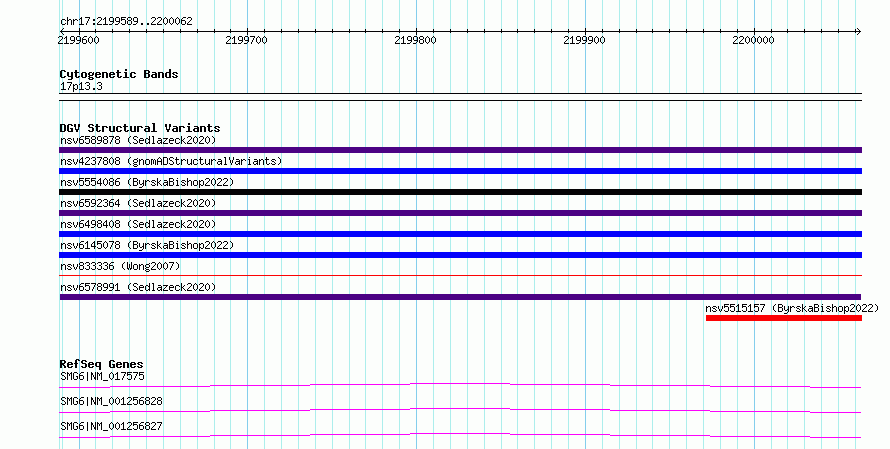
Task: Select the magenta line of SMG6|NM_001256828
Action: coord(460,410)
